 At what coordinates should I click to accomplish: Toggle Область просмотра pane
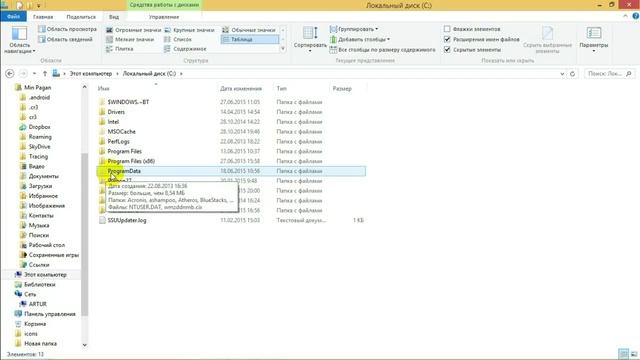coord(67,29)
